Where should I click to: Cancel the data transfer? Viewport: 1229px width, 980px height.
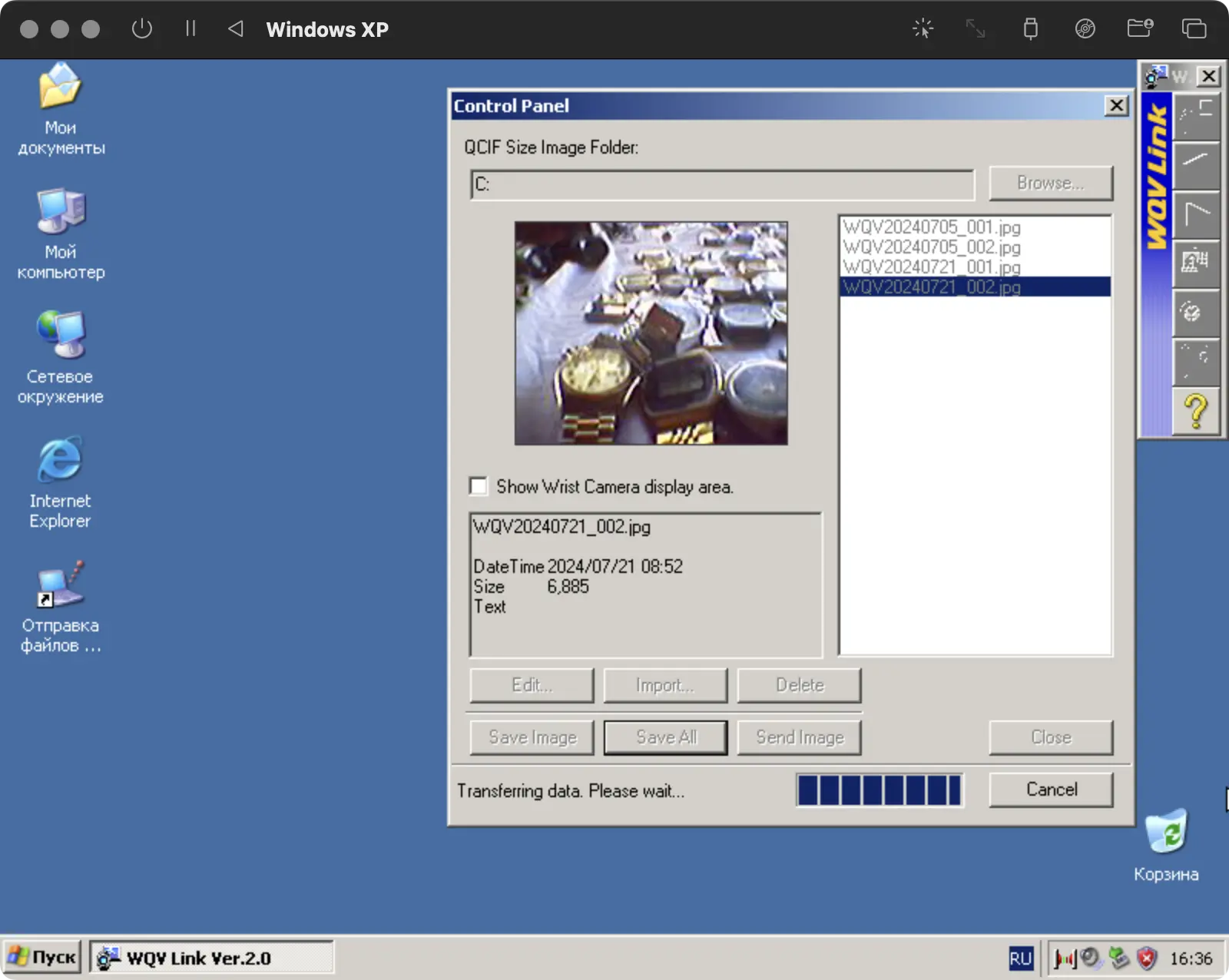tap(1051, 790)
